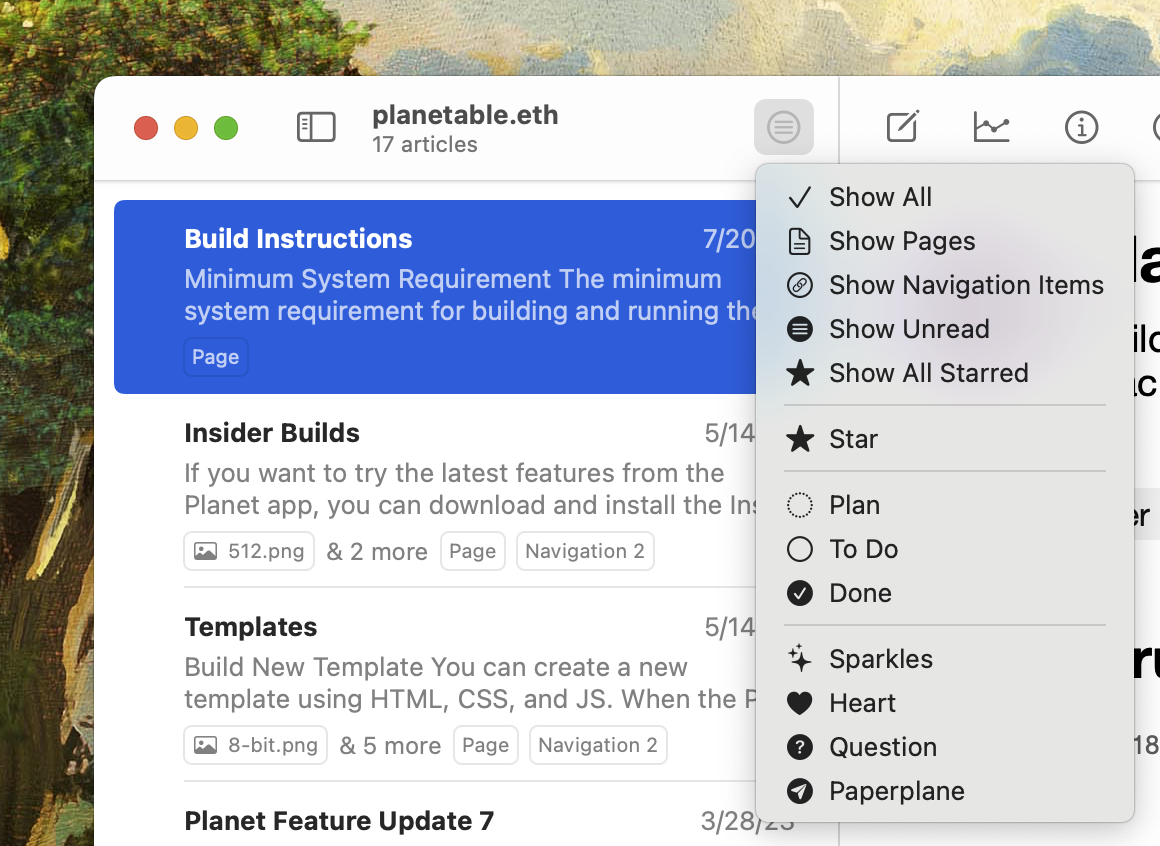Image resolution: width=1160 pixels, height=846 pixels.
Task: Apply the Star marker
Action: click(x=853, y=439)
